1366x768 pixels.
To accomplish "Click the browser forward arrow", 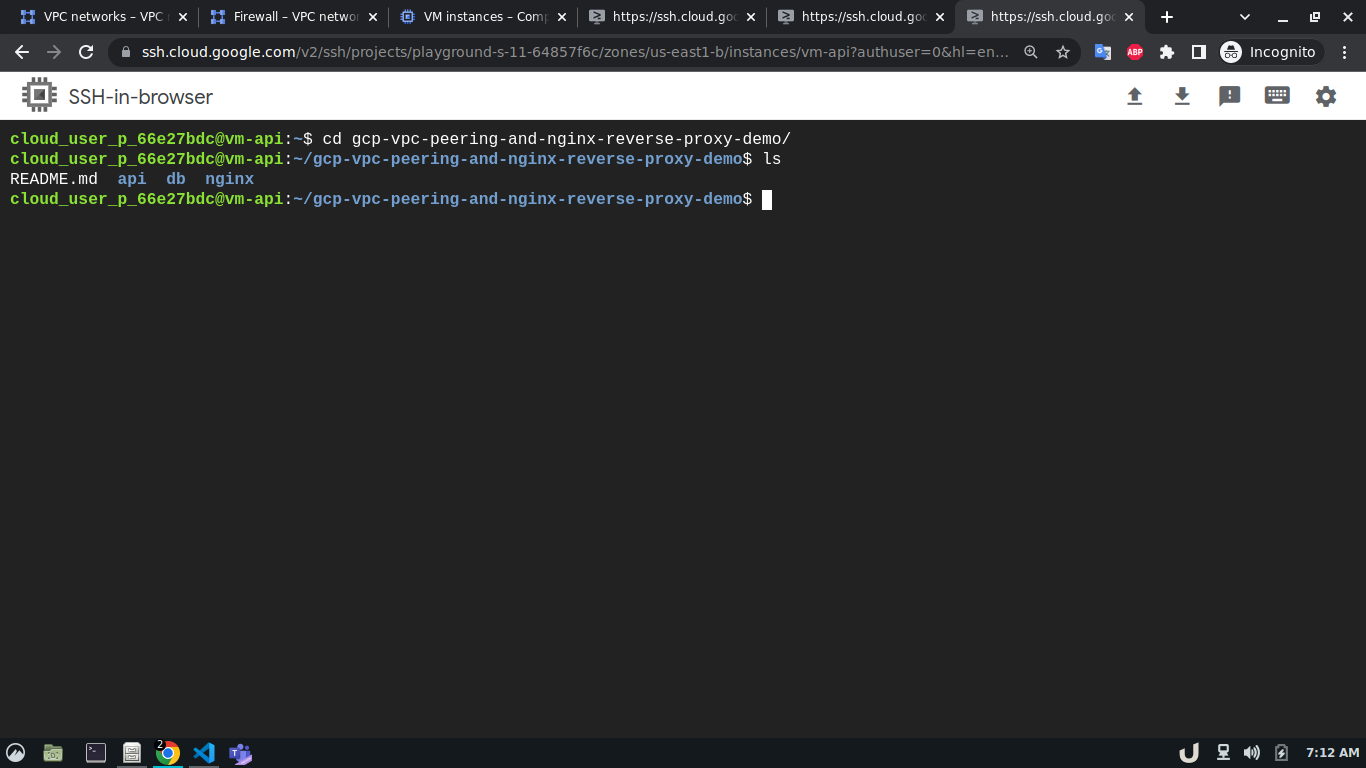I will pyautogui.click(x=54, y=52).
